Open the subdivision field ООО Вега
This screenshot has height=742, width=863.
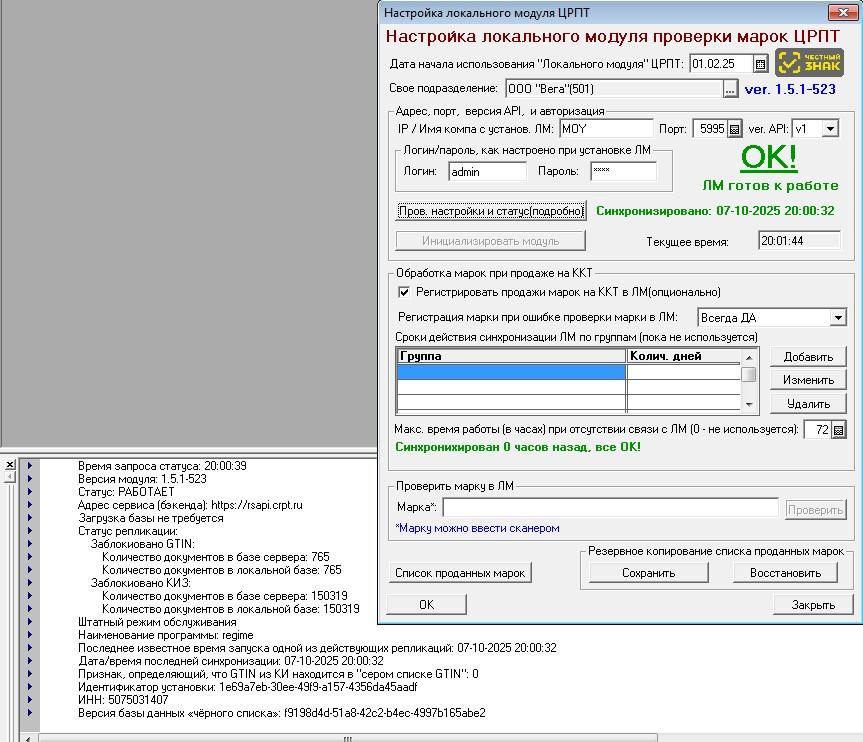[x=613, y=89]
